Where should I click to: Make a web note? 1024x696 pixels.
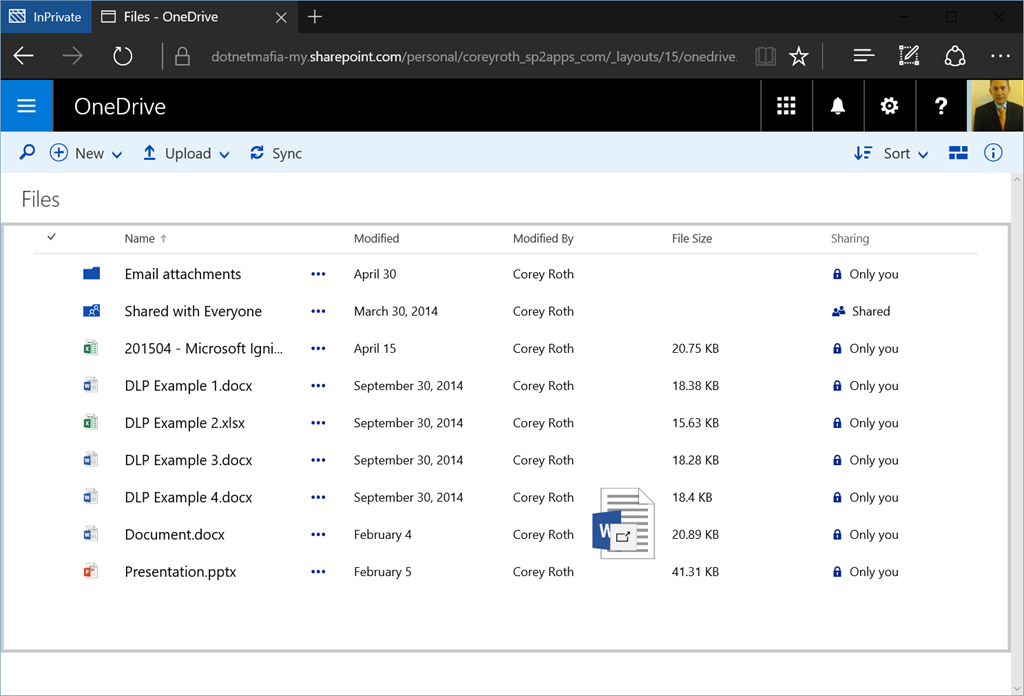tap(909, 56)
